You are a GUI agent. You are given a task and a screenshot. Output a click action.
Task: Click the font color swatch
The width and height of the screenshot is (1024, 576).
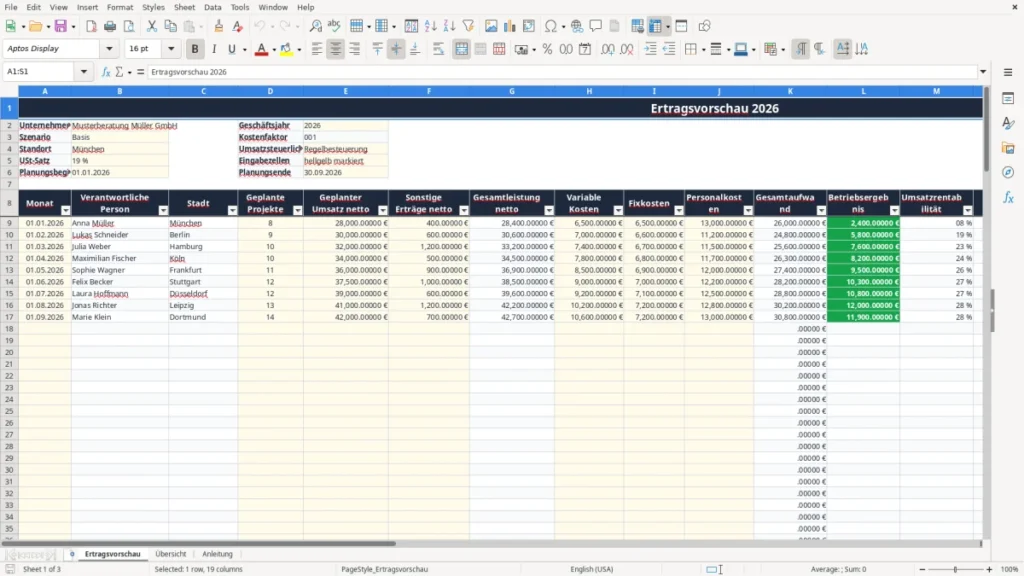[261, 49]
